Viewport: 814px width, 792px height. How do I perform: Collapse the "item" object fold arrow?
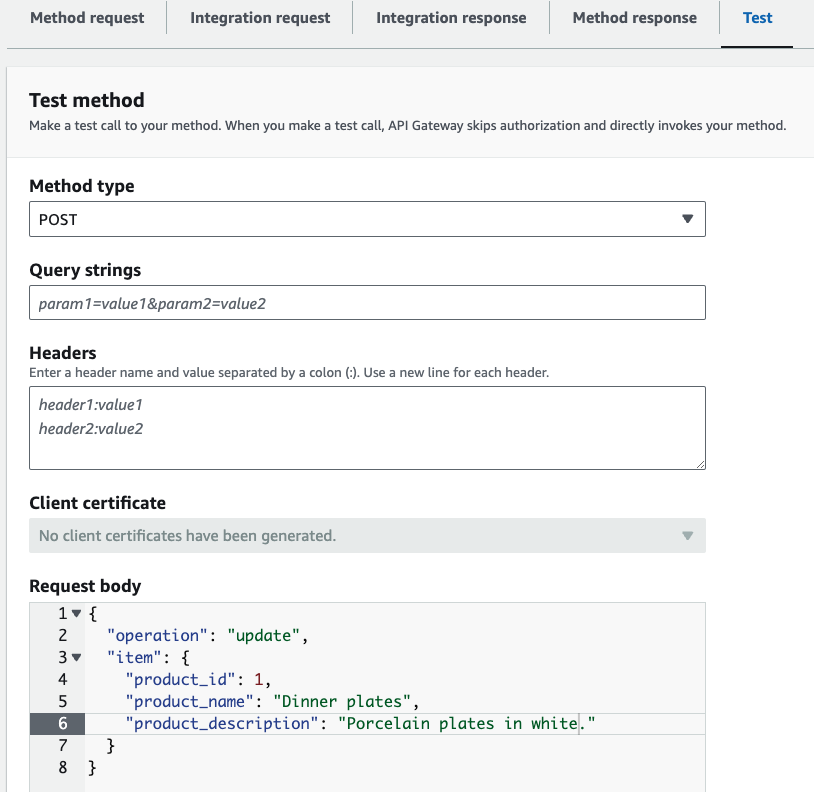tap(76, 658)
